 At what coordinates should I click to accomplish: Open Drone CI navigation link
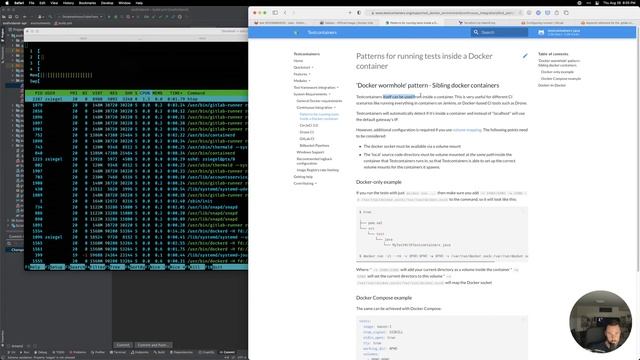[307, 132]
